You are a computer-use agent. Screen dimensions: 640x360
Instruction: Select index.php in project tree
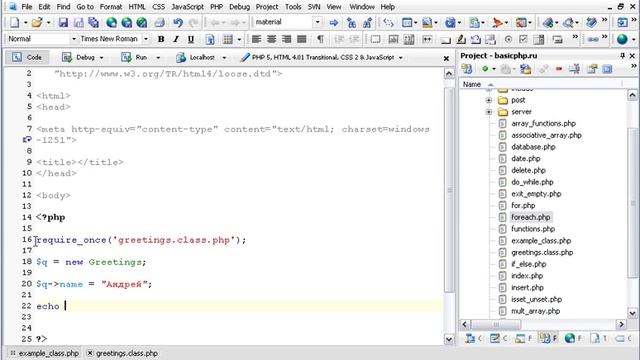pyautogui.click(x=527, y=276)
